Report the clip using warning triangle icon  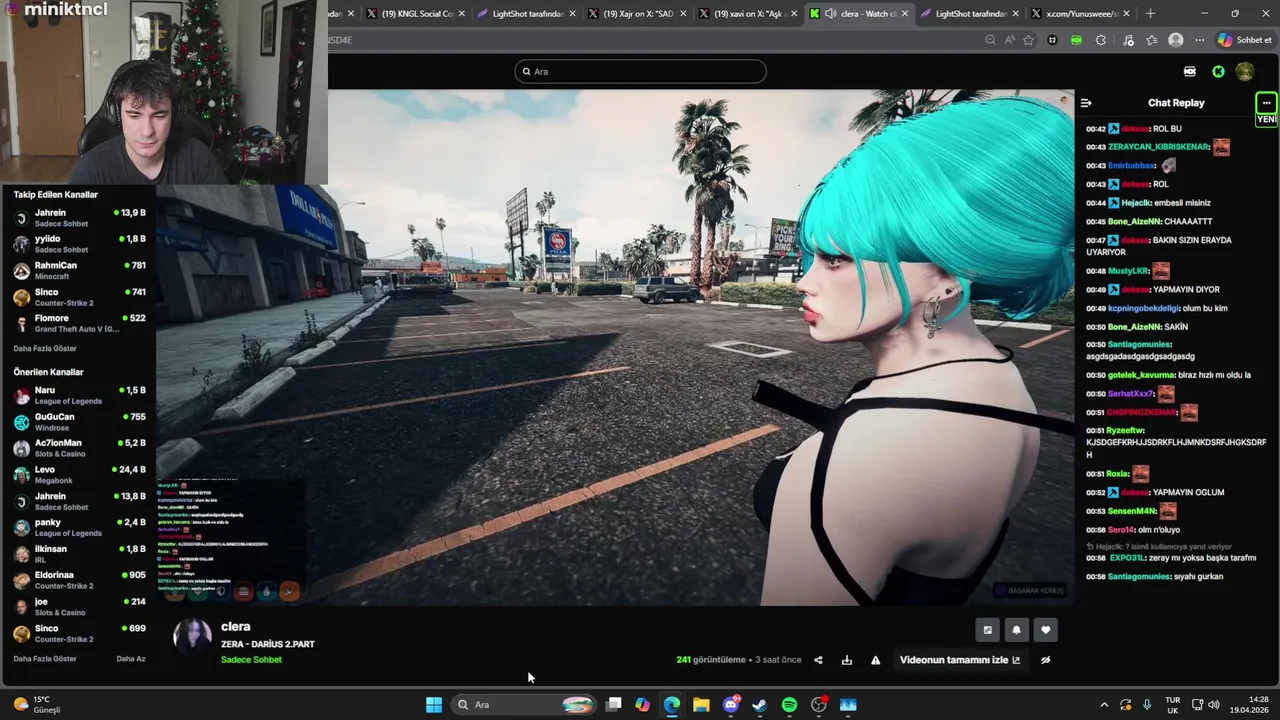(875, 660)
